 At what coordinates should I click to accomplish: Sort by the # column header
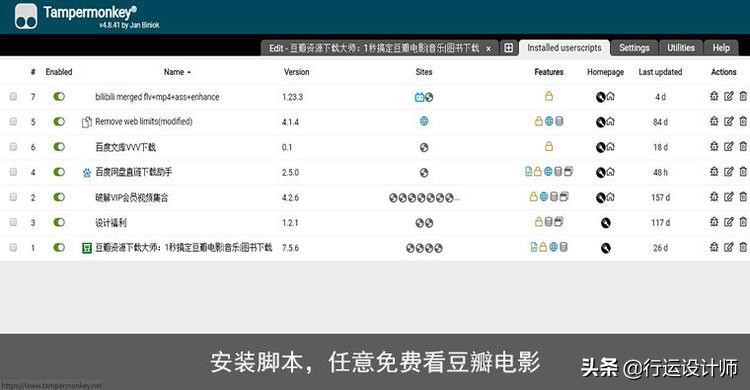[33, 72]
